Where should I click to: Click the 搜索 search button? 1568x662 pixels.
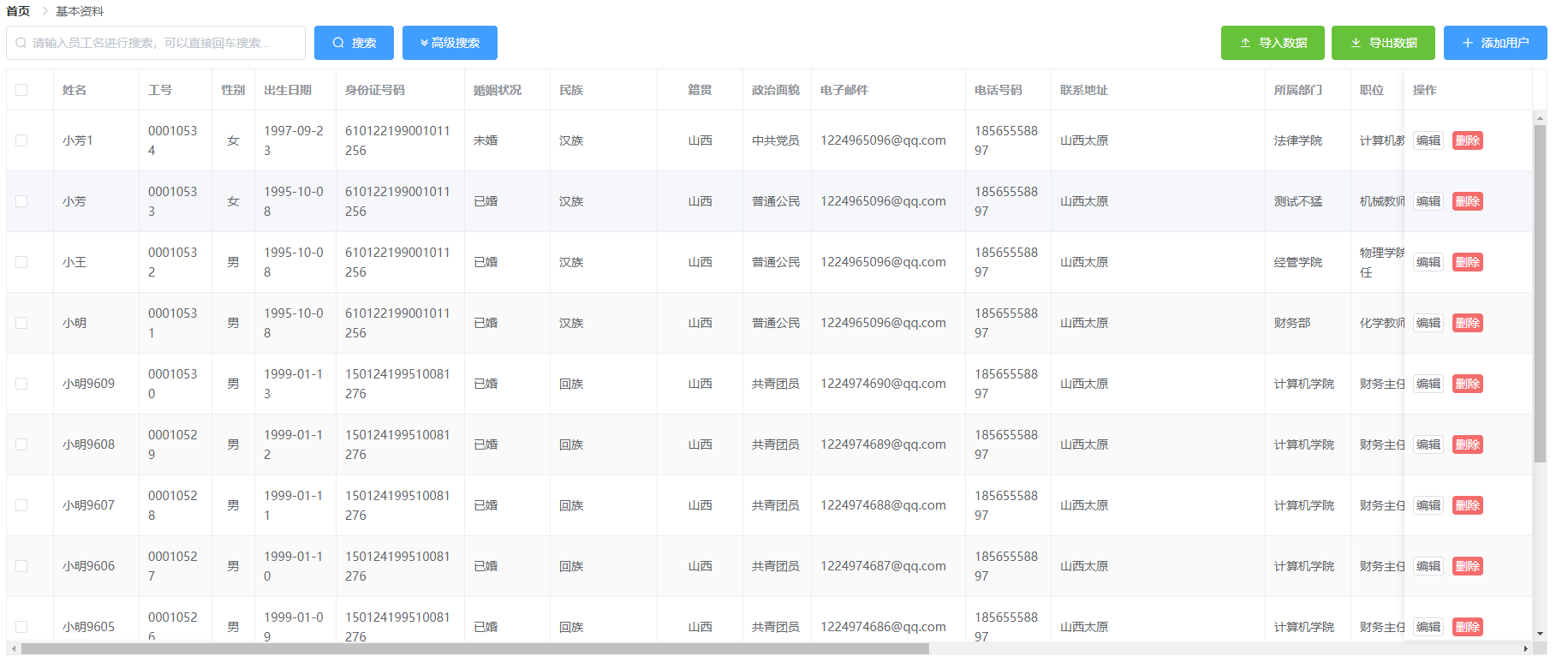354,43
